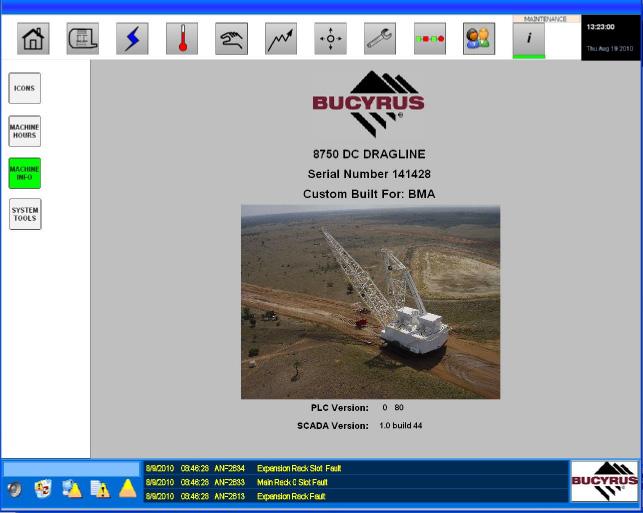
Task: Open the MACHINE HOURS page
Action: pyautogui.click(x=25, y=131)
